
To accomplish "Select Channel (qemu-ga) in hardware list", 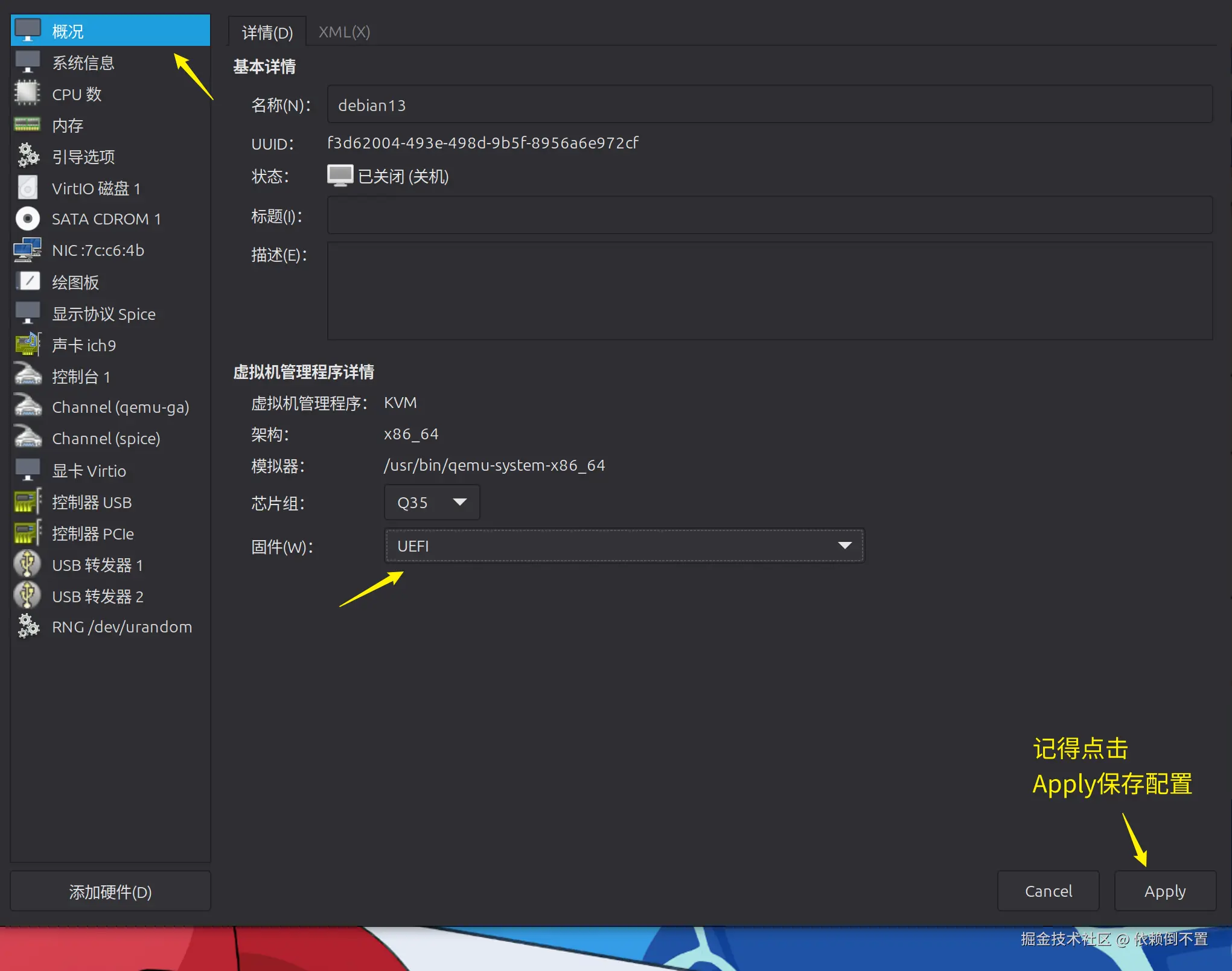I will 120,407.
